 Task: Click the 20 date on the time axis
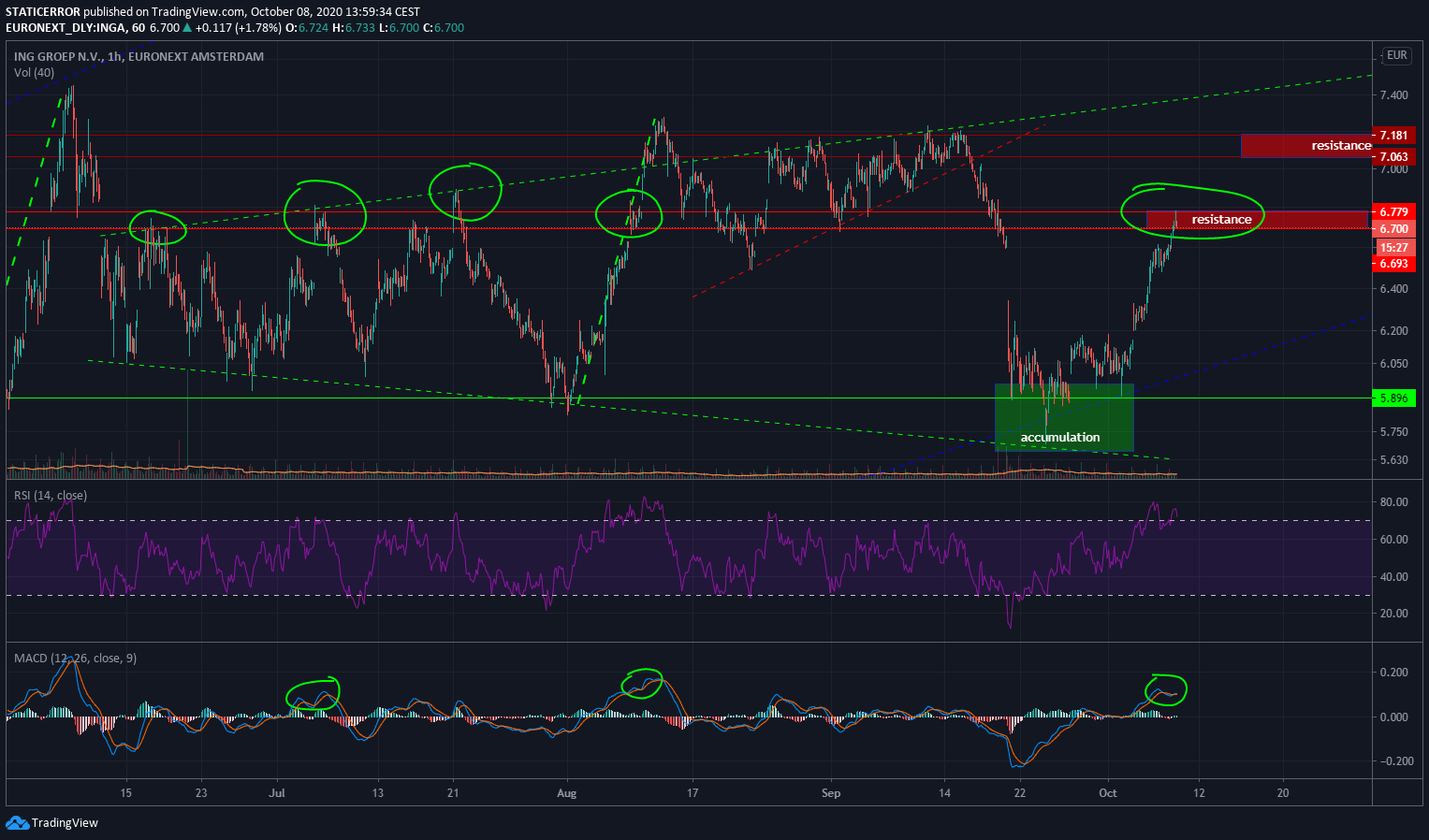tap(1283, 793)
